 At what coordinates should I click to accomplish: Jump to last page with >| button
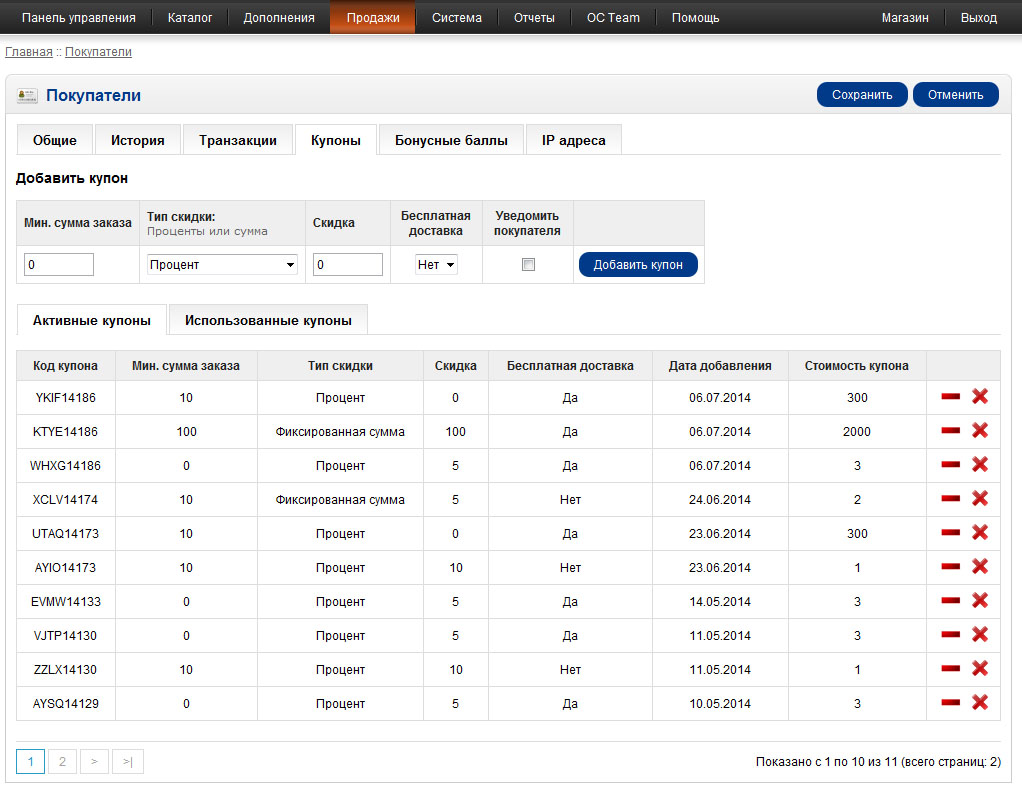click(x=128, y=762)
